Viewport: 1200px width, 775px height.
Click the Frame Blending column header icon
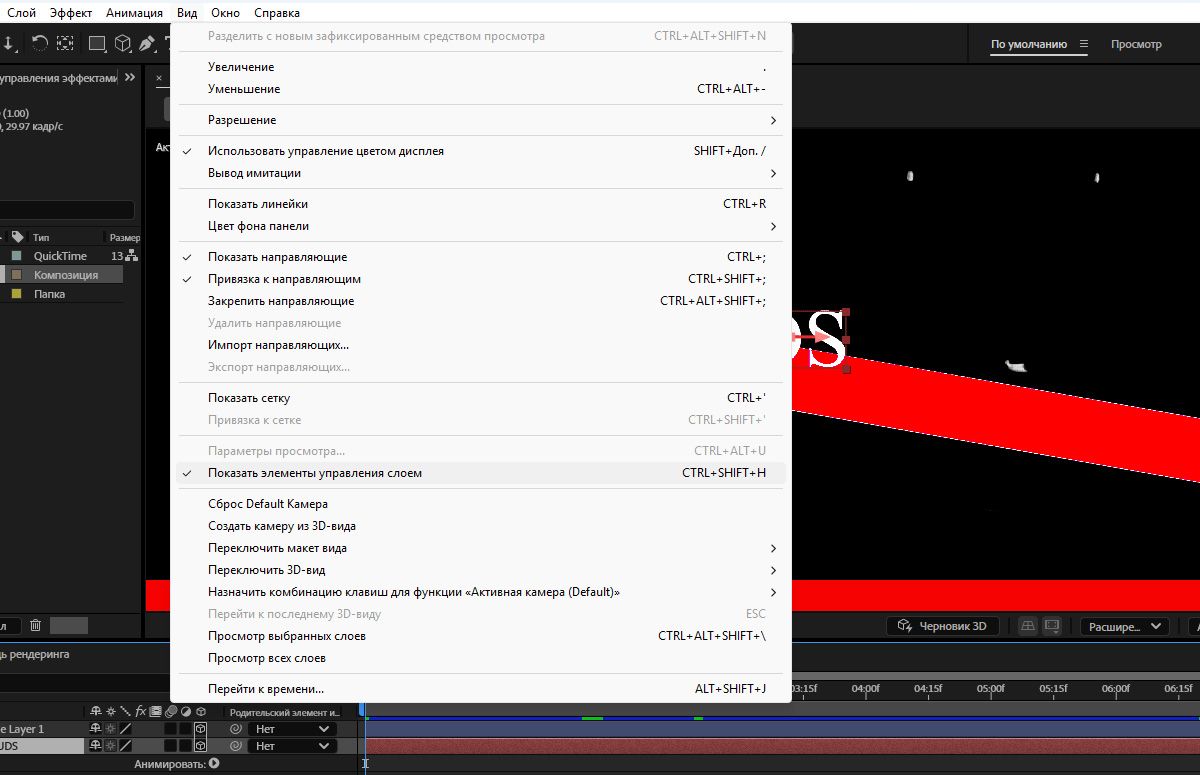coord(156,712)
